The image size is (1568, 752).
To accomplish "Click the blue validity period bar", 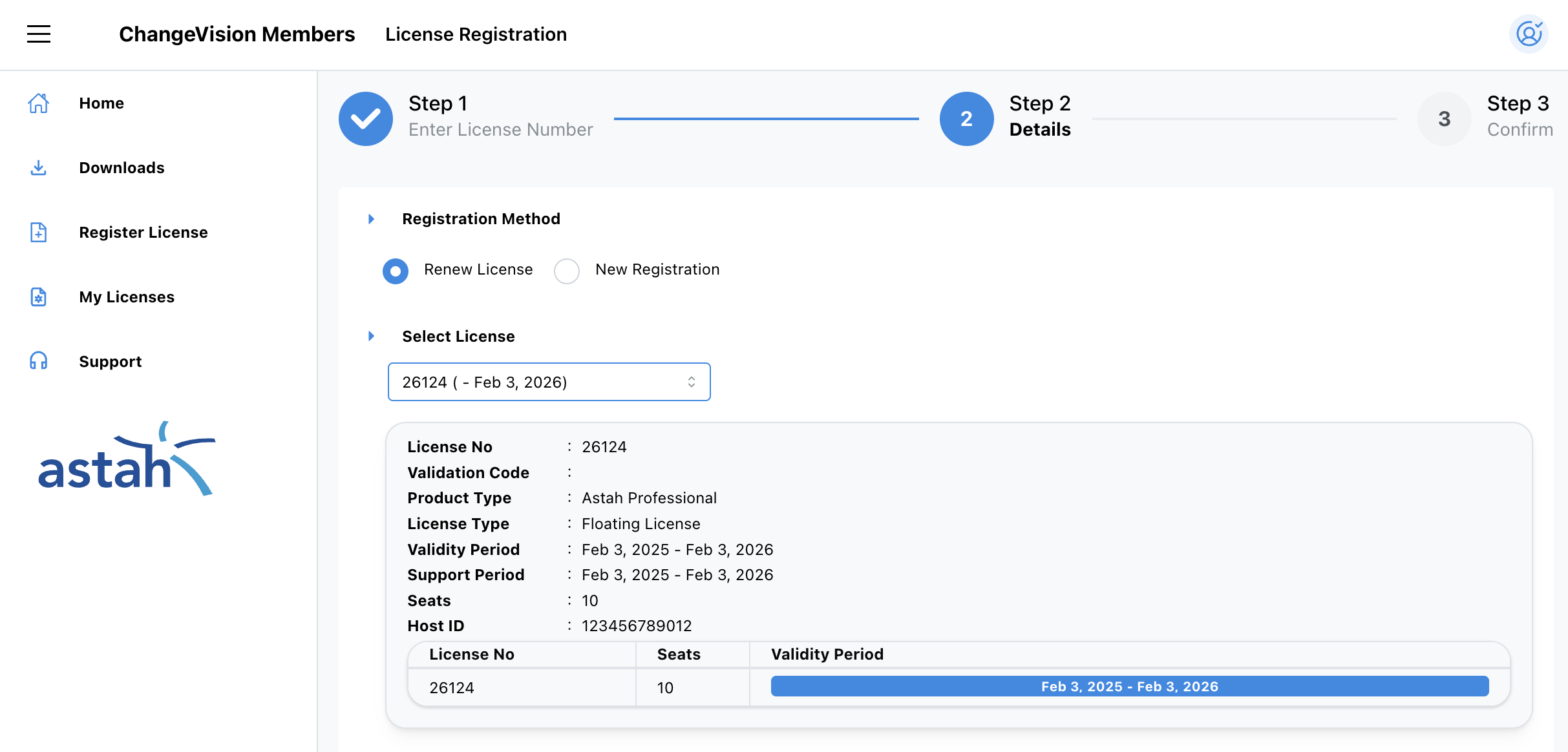I will click(1129, 686).
